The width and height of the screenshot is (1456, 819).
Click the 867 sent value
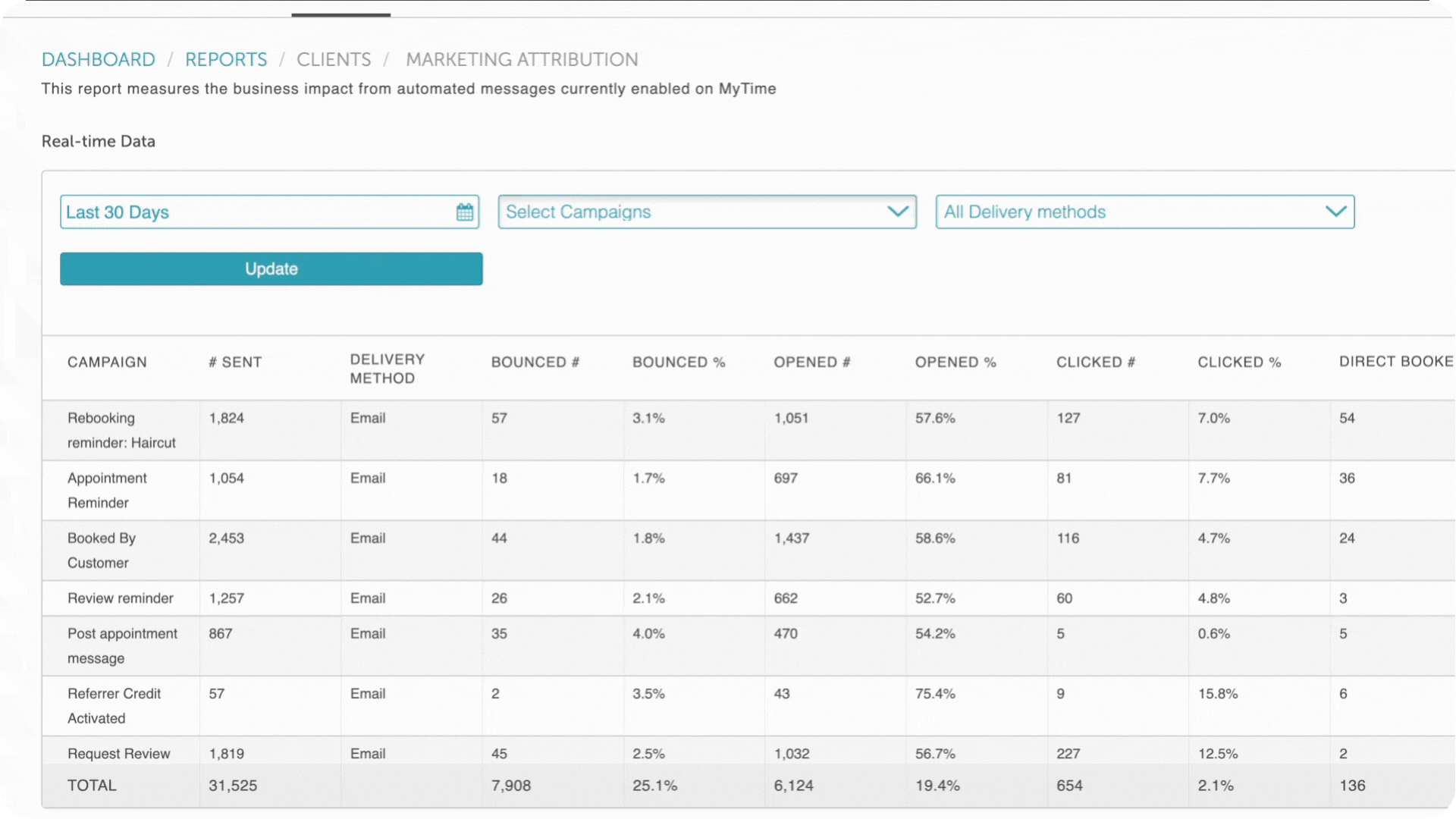point(221,634)
